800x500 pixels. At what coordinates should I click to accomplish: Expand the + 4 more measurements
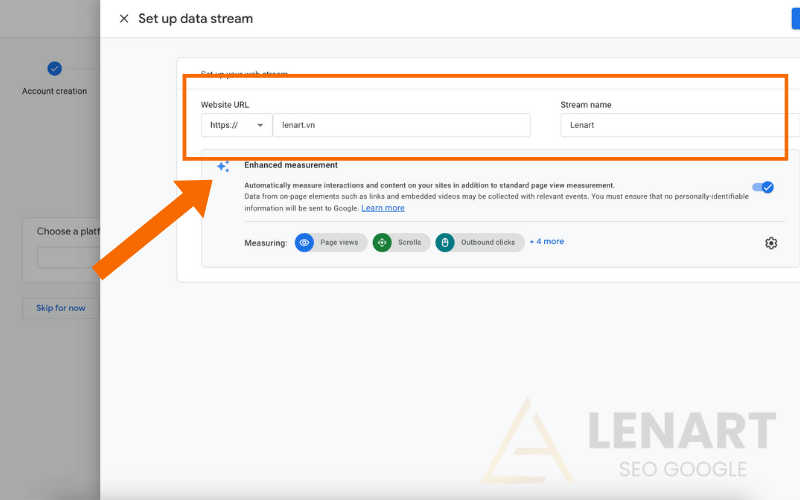tap(546, 241)
